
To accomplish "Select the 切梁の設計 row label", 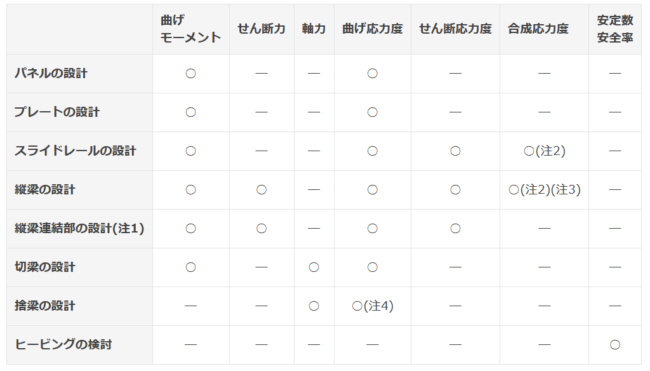I will [45, 267].
